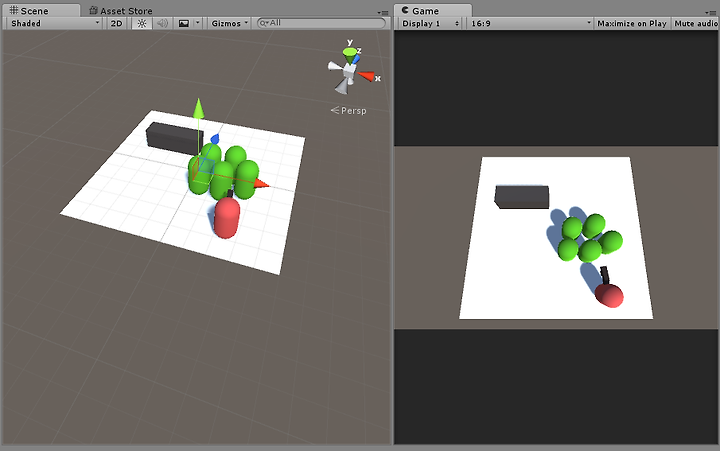Toggle scene effects image icon
720x451 pixels.
pyautogui.click(x=184, y=23)
